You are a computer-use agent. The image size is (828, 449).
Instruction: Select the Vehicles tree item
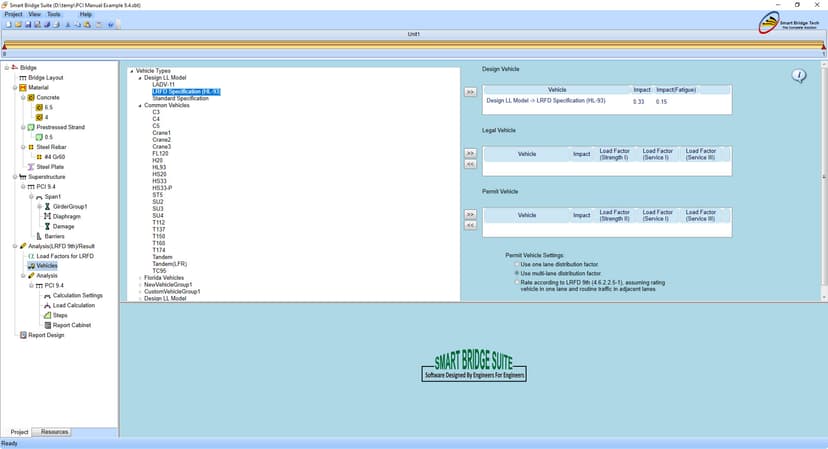[x=46, y=266]
